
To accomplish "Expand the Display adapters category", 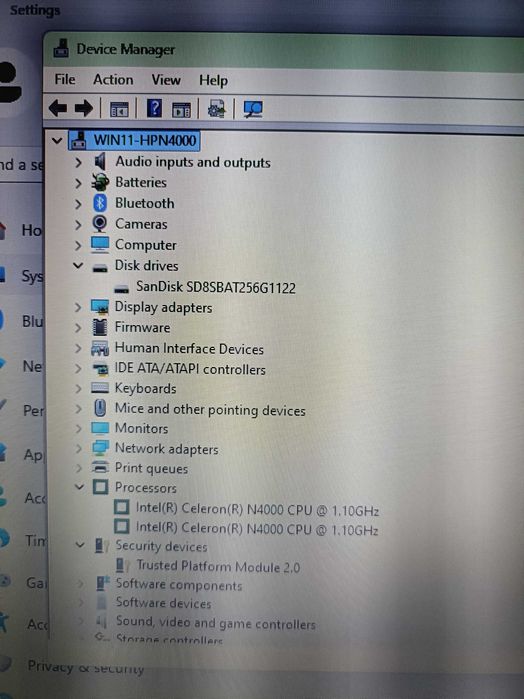I will [x=78, y=308].
